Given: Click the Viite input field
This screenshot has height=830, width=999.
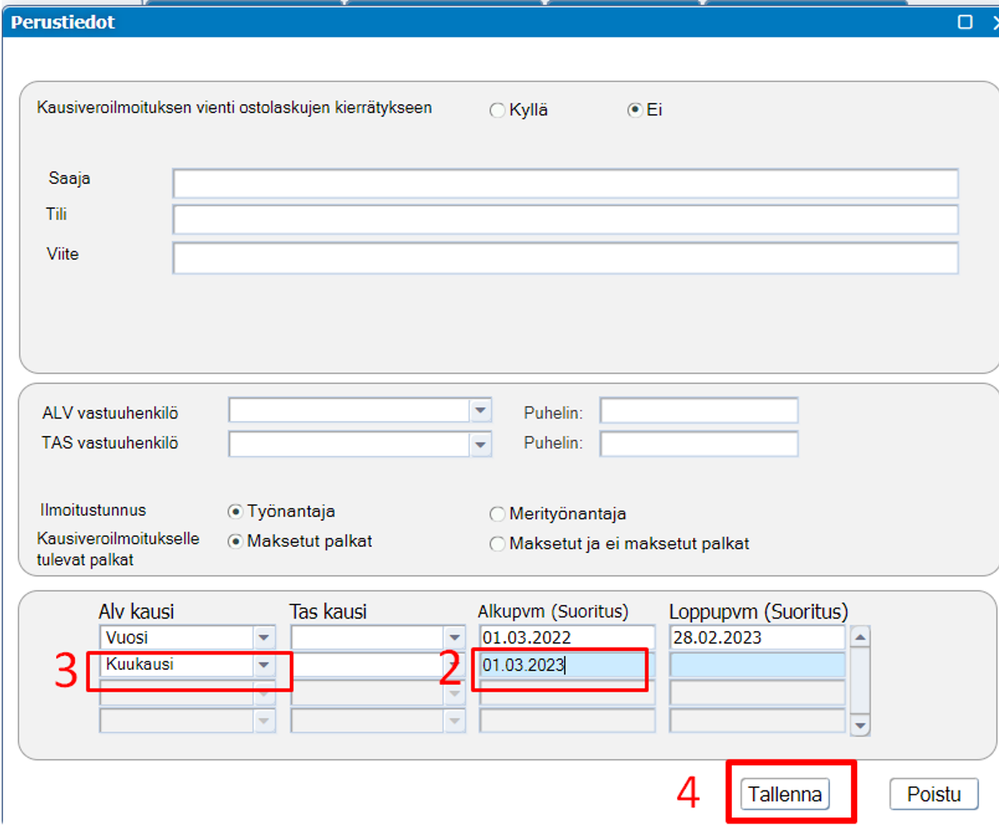Looking at the screenshot, I should [x=565, y=258].
